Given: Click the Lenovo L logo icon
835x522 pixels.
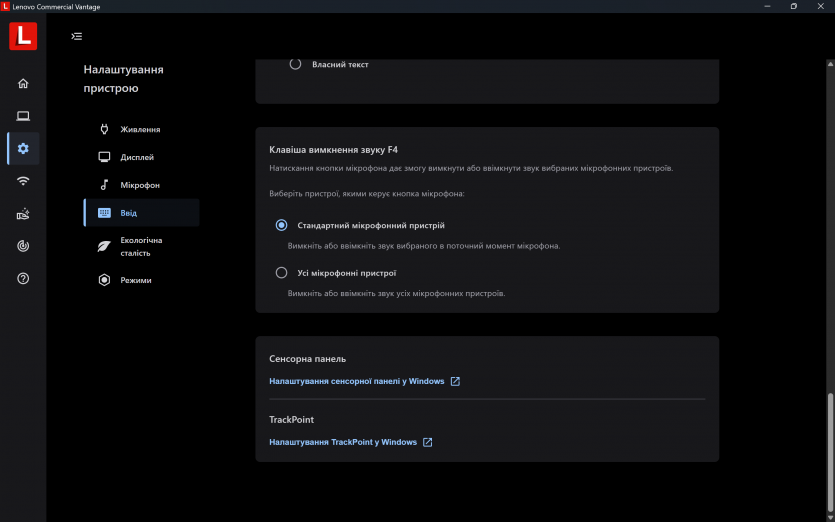Looking at the screenshot, I should click(x=23, y=36).
